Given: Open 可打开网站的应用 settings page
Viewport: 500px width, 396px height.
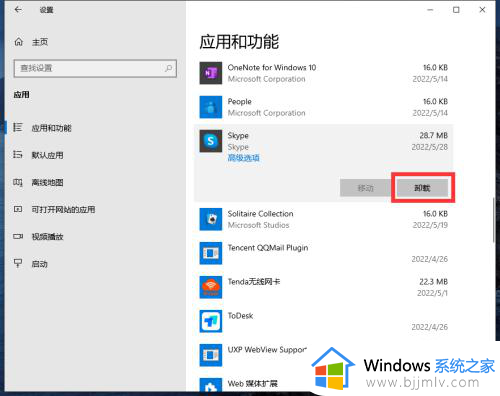Looking at the screenshot, I should (63, 210).
